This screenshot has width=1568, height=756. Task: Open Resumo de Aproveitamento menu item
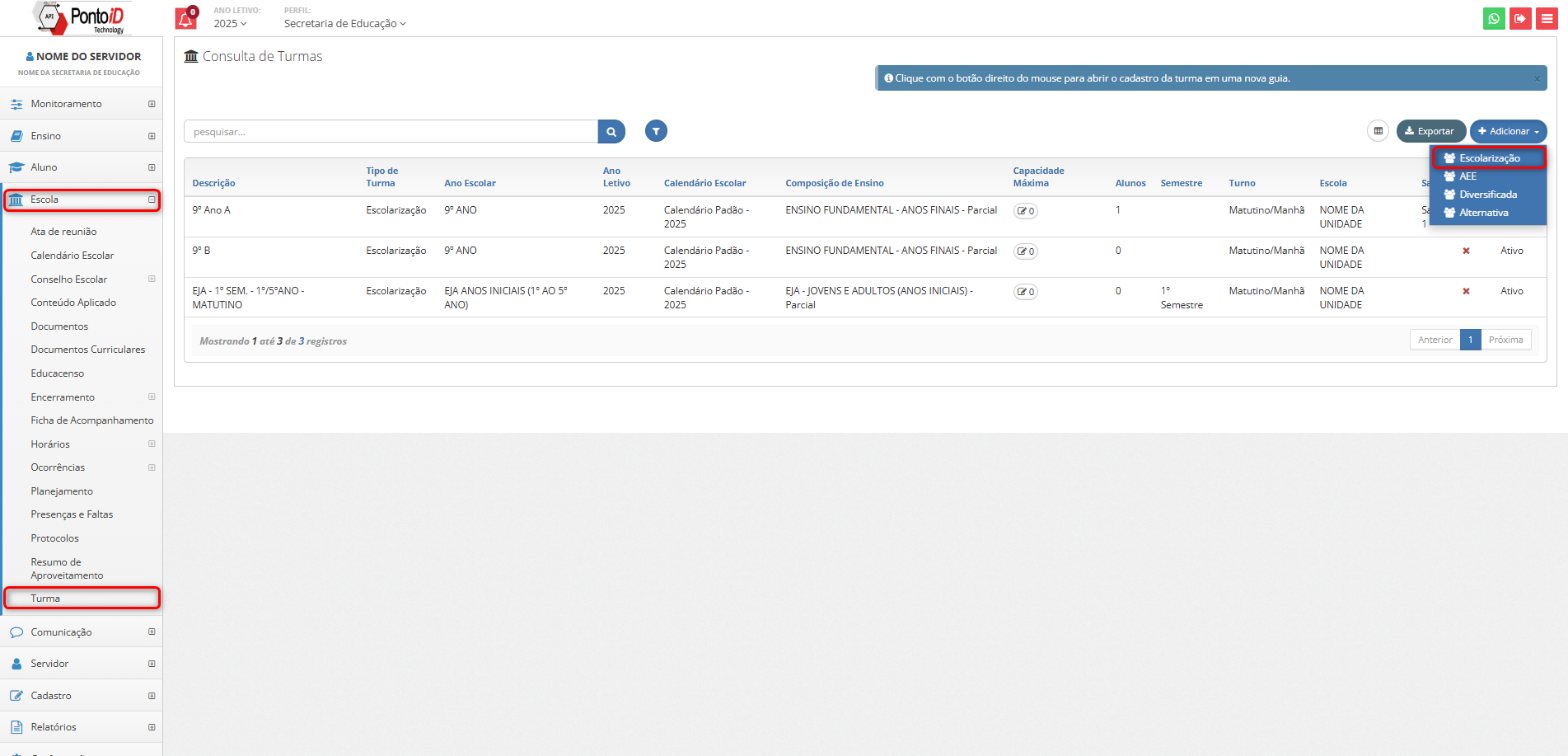[67, 569]
